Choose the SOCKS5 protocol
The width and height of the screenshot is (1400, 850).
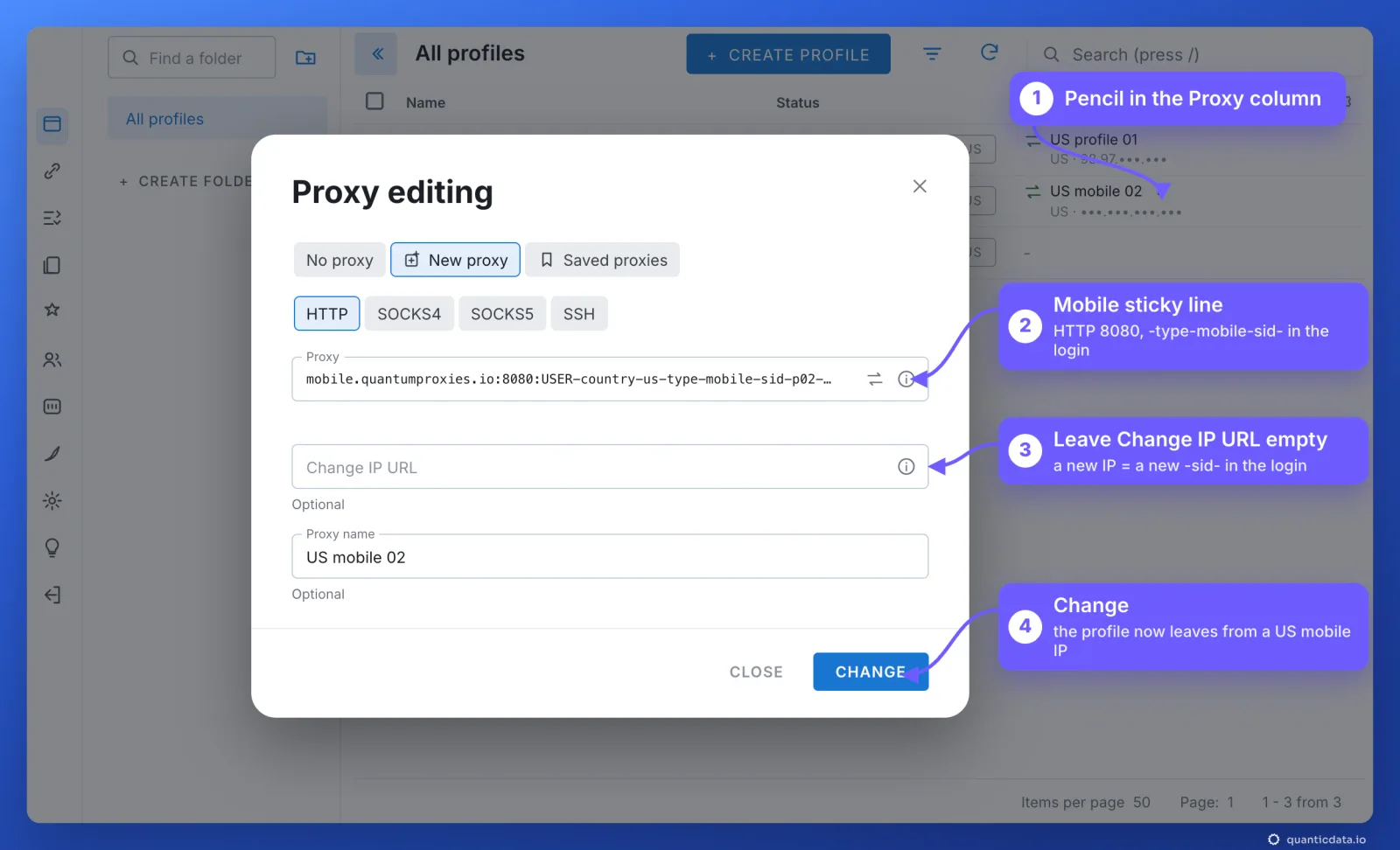click(x=502, y=314)
